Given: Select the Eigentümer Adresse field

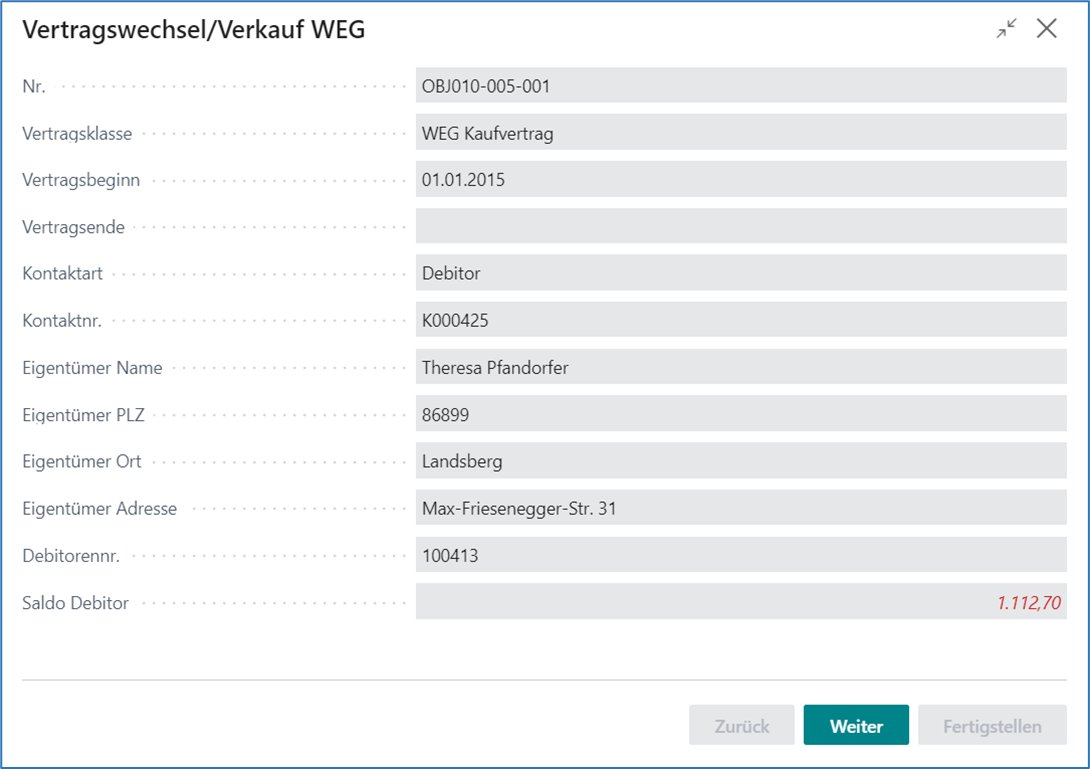Looking at the screenshot, I should (740, 508).
